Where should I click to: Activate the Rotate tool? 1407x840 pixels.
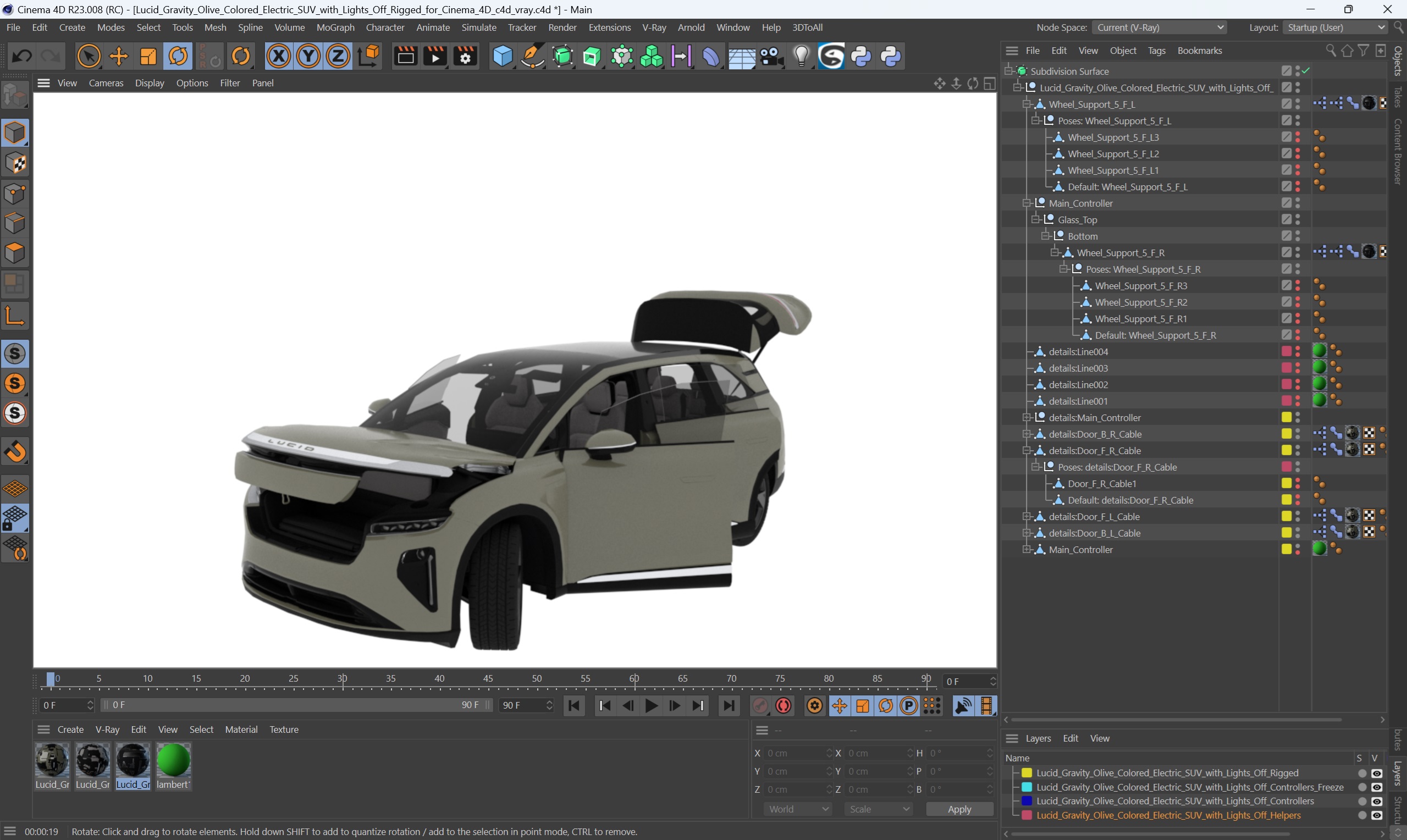click(178, 56)
